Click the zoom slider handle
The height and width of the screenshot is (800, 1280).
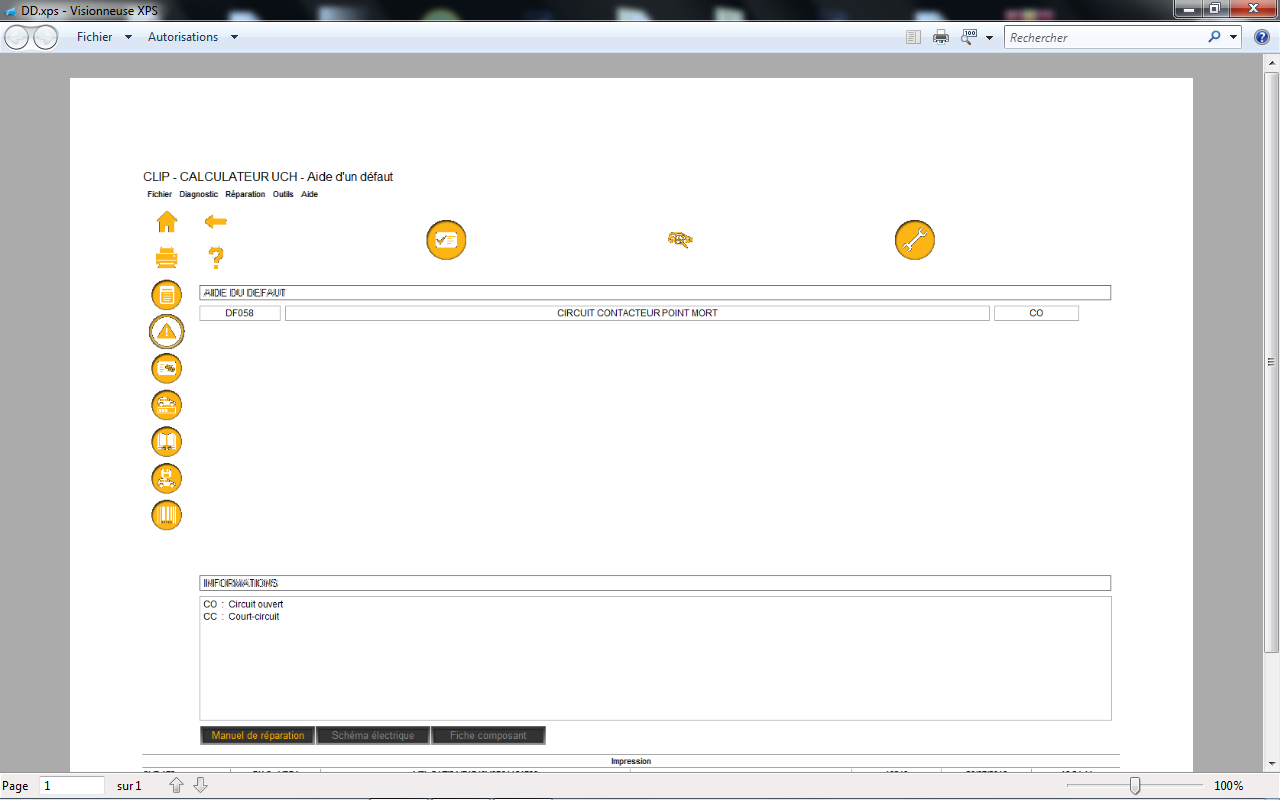1134,786
